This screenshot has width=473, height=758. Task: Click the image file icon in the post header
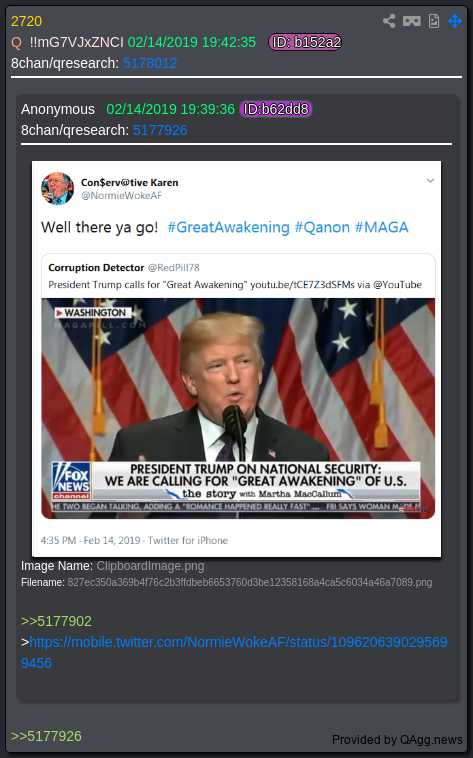pos(434,21)
